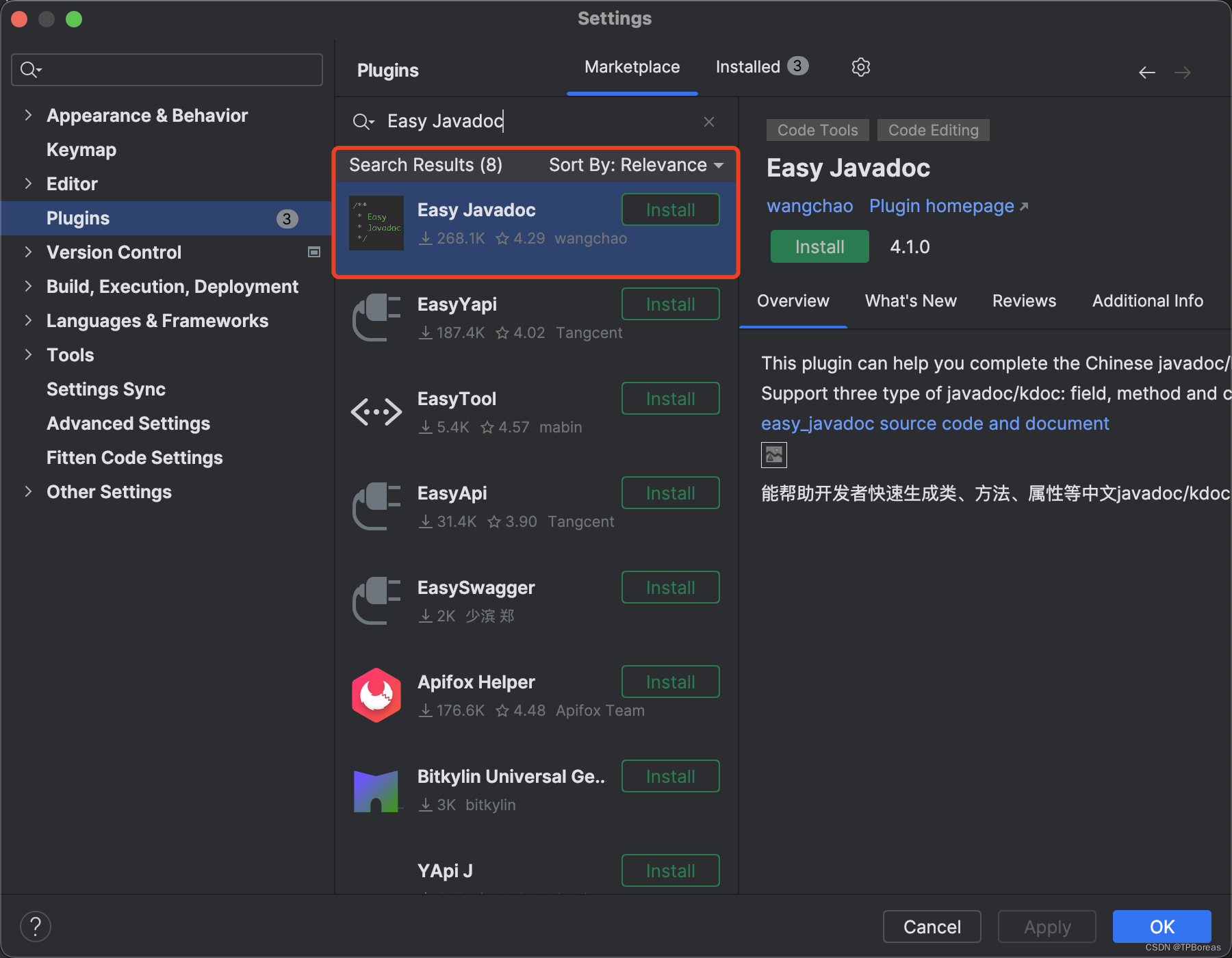Image resolution: width=1232 pixels, height=958 pixels.
Task: Open the plugin screenshot thumbnail in Overview
Action: (x=773, y=454)
